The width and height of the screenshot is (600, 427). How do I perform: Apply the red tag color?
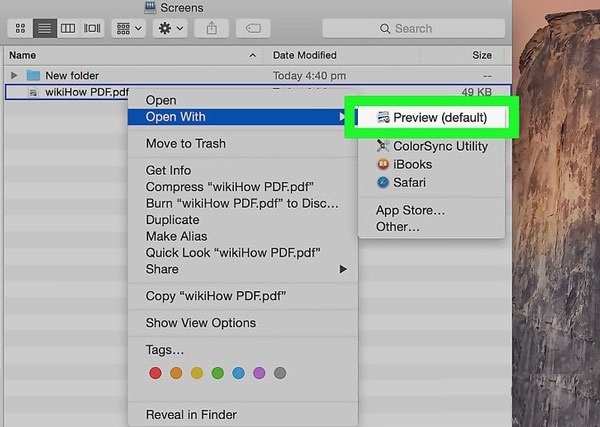155,373
